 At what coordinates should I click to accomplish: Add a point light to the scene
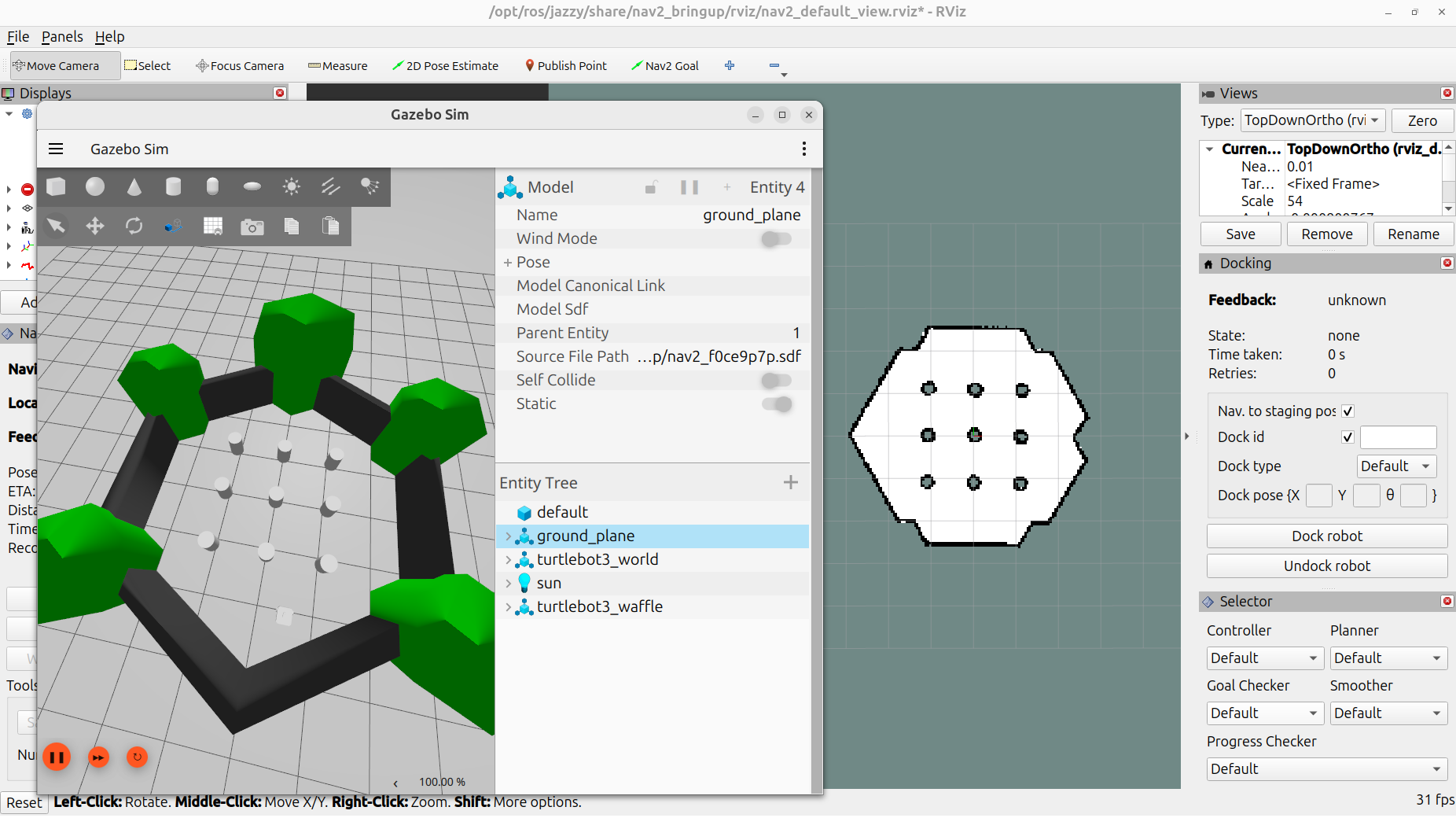coord(292,186)
